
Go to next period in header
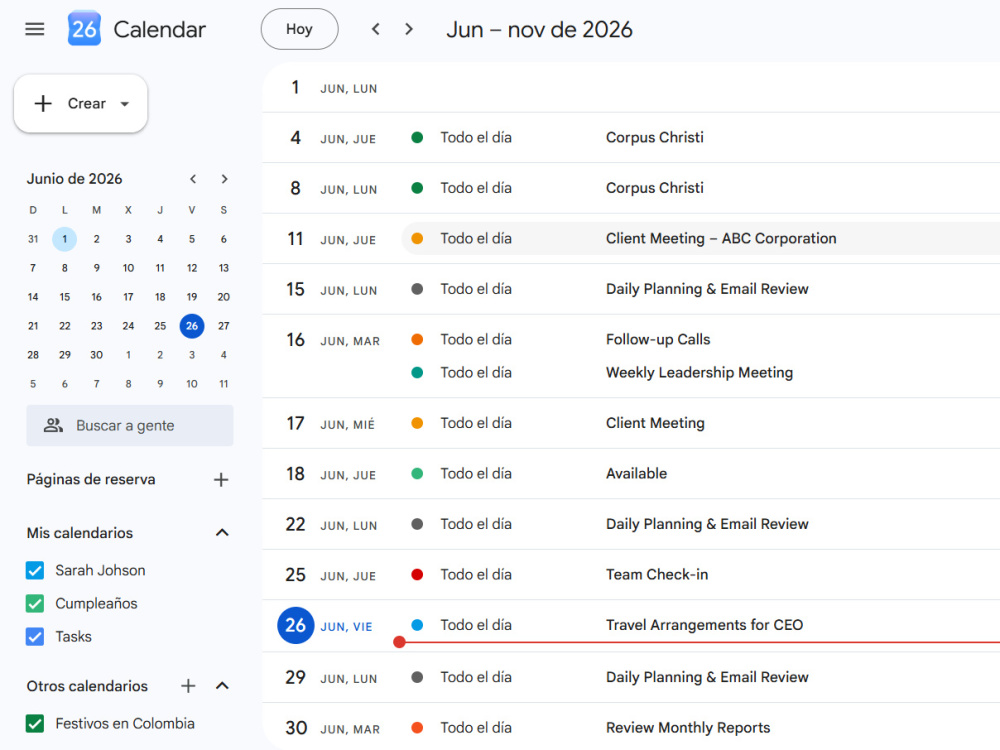click(x=409, y=29)
